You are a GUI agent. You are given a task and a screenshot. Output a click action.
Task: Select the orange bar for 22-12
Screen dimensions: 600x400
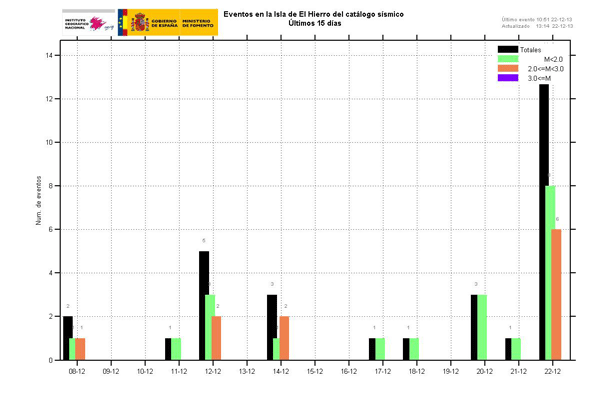pos(556,294)
